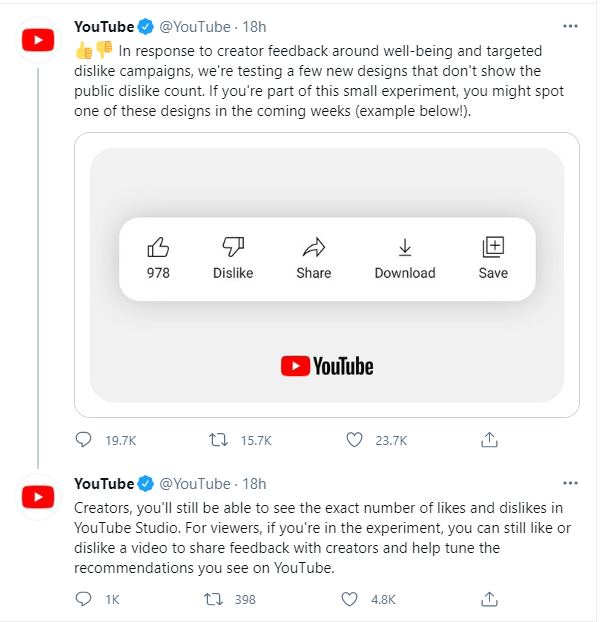600x622 pixels.
Task: Click reply icon on first tweet
Action: (x=83, y=440)
